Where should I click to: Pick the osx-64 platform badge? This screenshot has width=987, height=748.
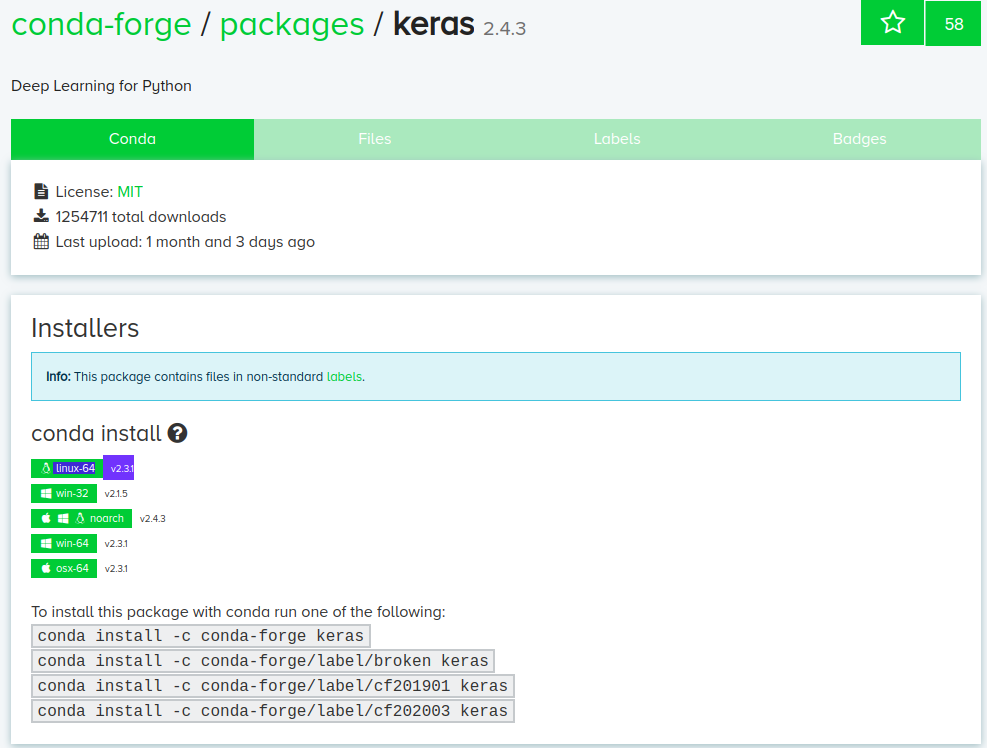coord(64,569)
